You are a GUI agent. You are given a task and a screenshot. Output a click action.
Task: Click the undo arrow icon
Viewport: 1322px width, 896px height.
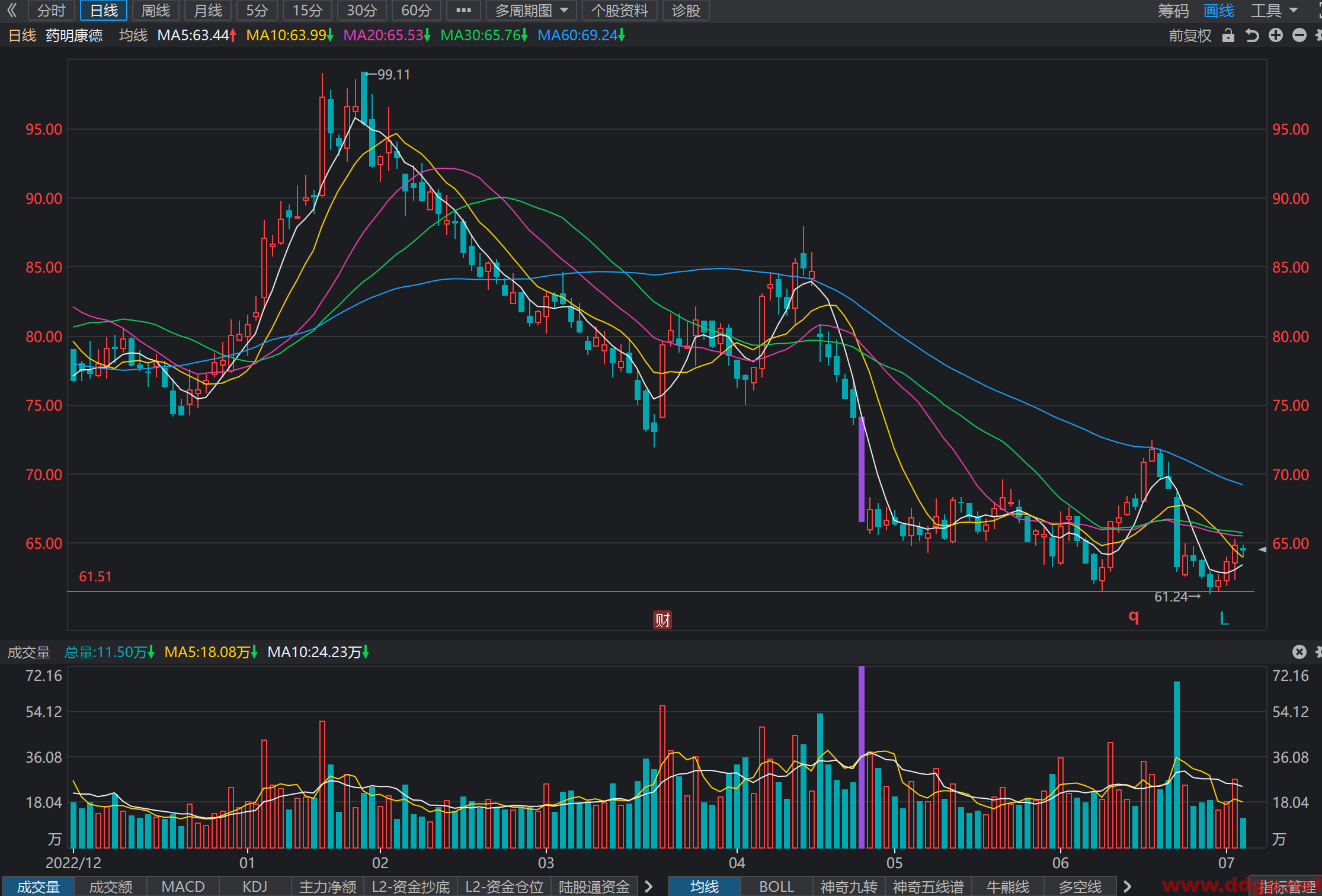pos(1252,36)
